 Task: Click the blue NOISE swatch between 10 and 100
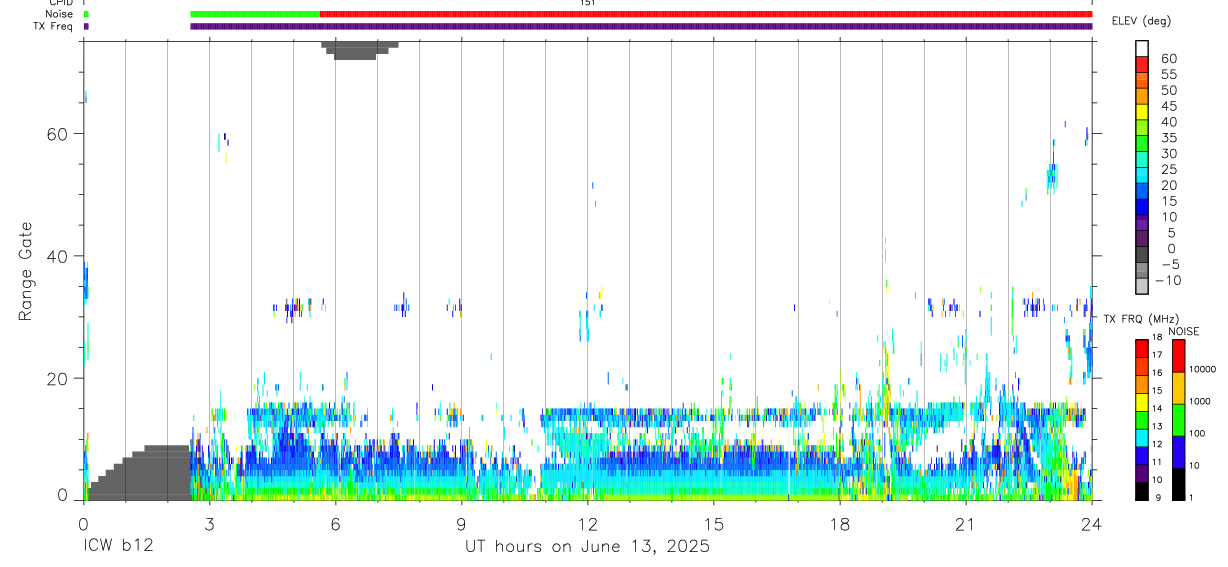[x=1178, y=452]
